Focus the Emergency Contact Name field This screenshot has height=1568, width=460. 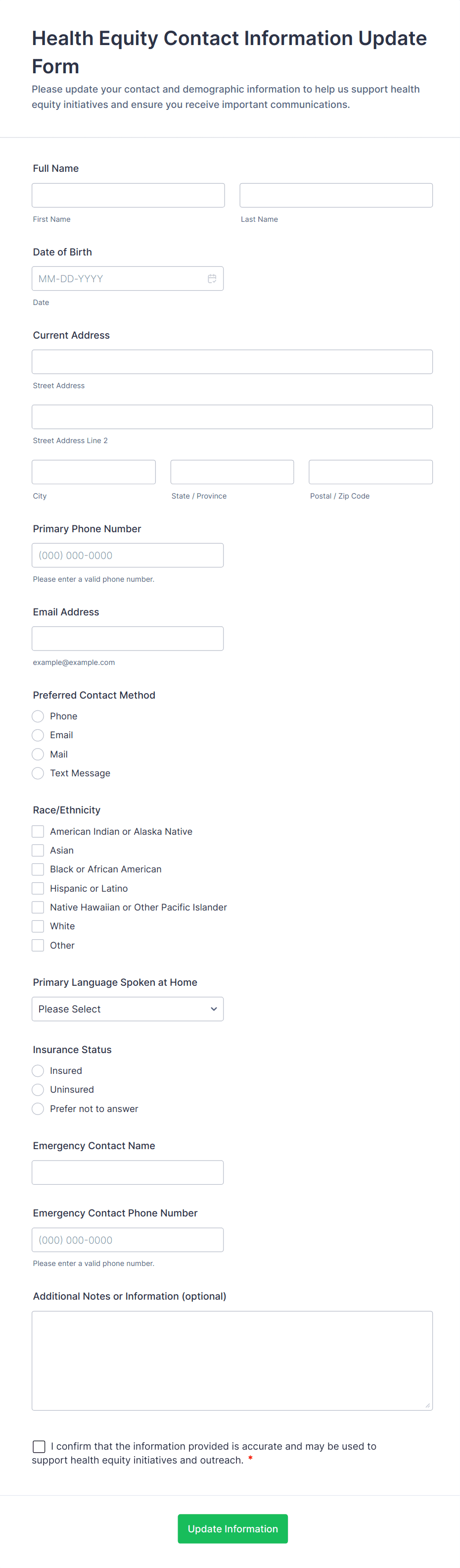click(128, 1172)
